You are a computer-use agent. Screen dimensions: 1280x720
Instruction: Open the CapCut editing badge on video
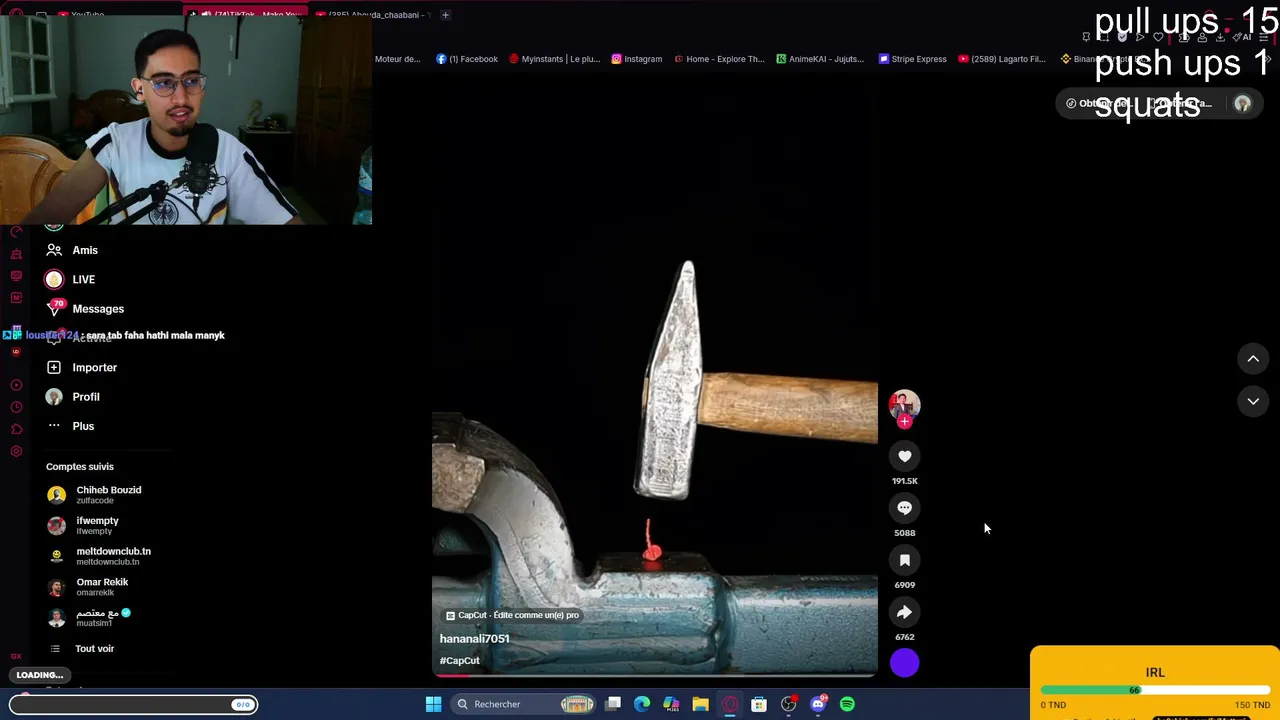512,615
